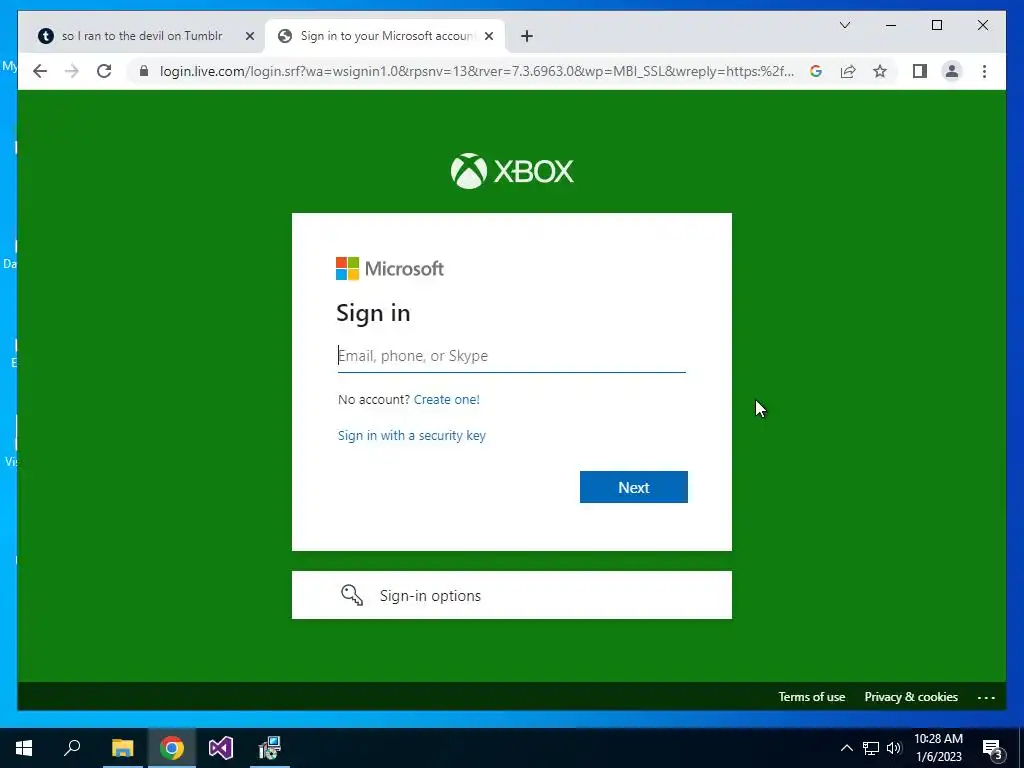Image resolution: width=1024 pixels, height=768 pixels.
Task: Focus the Email, phone, or Skype field
Action: (511, 356)
